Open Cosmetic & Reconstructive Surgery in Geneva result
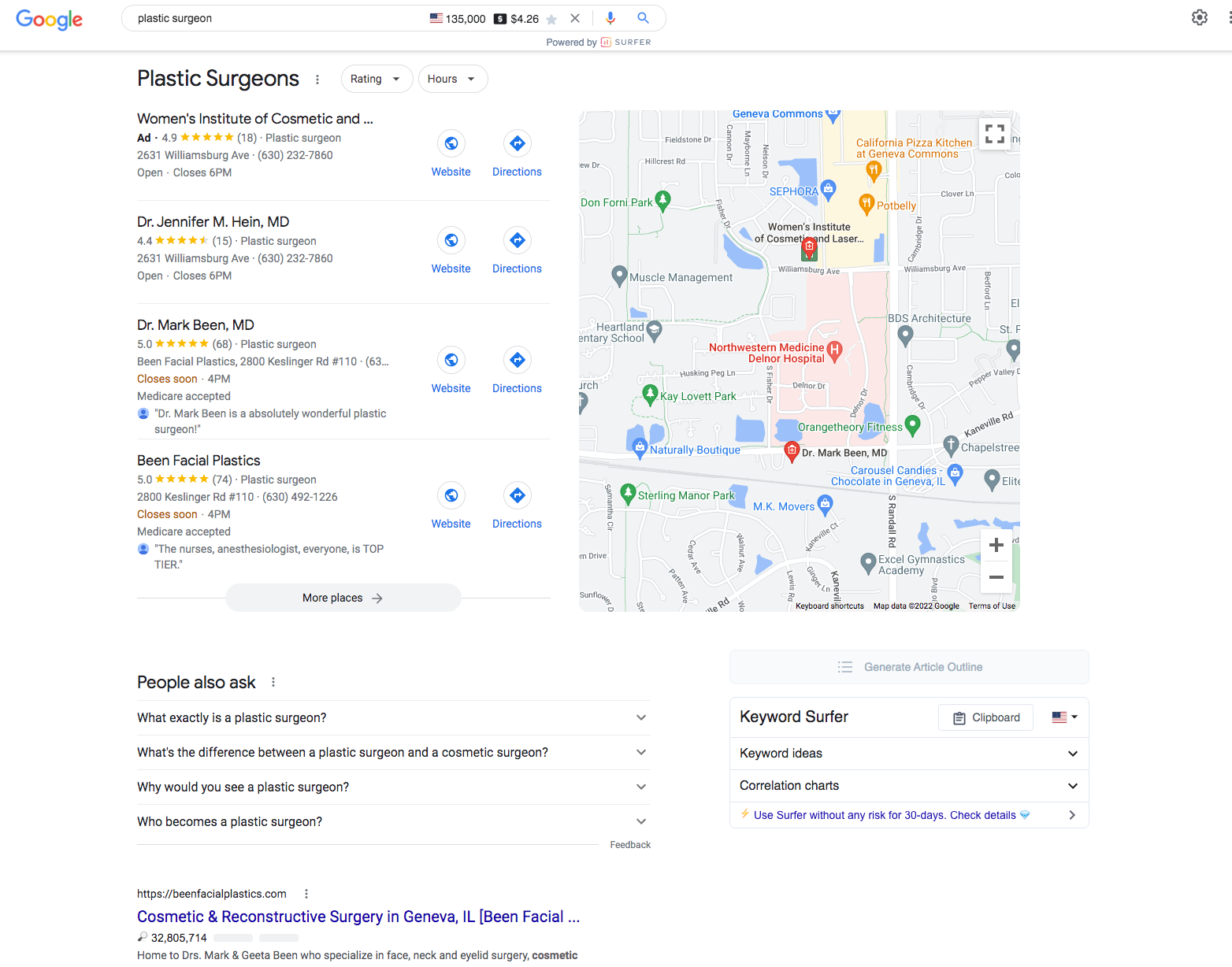Image resolution: width=1232 pixels, height=967 pixels. click(358, 917)
